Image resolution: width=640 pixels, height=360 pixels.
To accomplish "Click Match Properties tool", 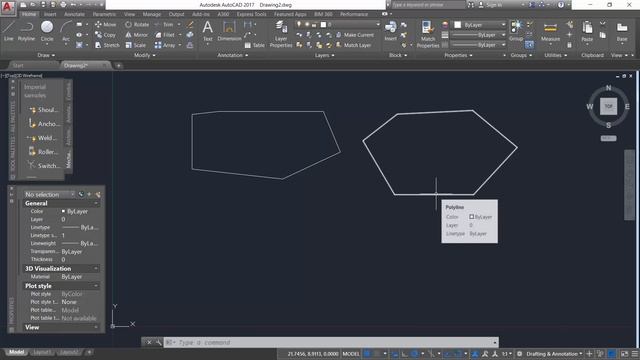I will pos(428,34).
